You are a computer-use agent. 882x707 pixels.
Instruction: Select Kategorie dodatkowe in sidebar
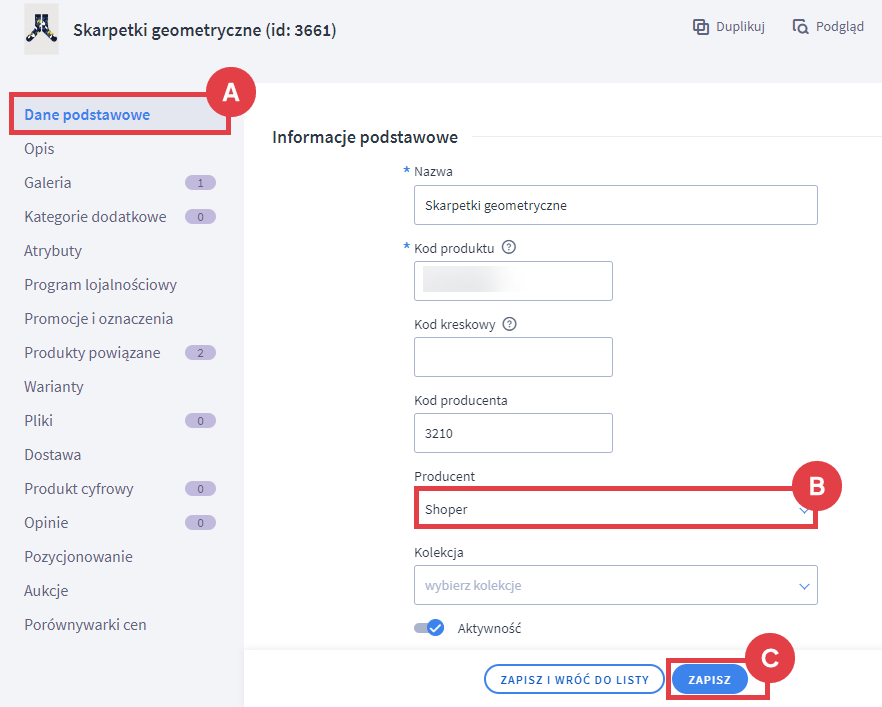tap(95, 217)
